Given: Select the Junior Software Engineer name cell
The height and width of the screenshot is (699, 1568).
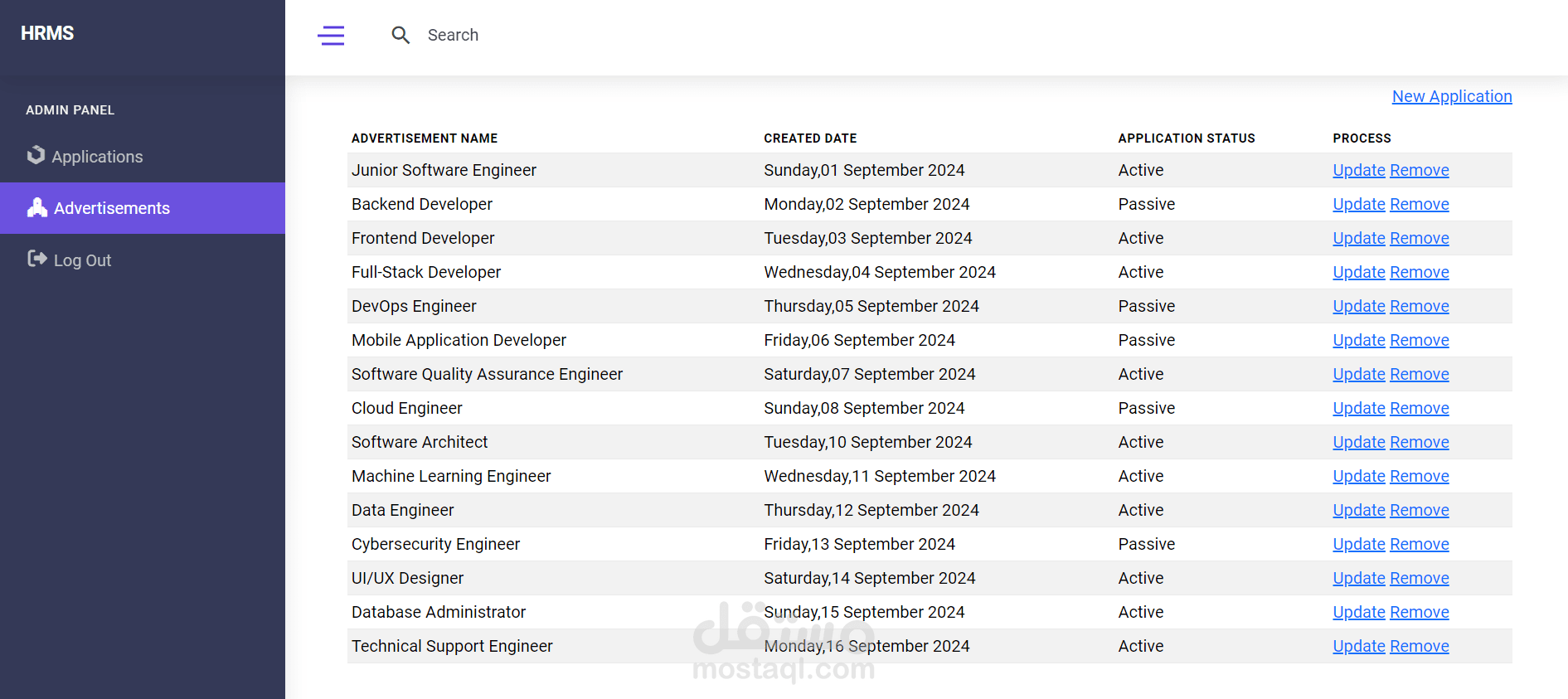Looking at the screenshot, I should click(x=444, y=170).
